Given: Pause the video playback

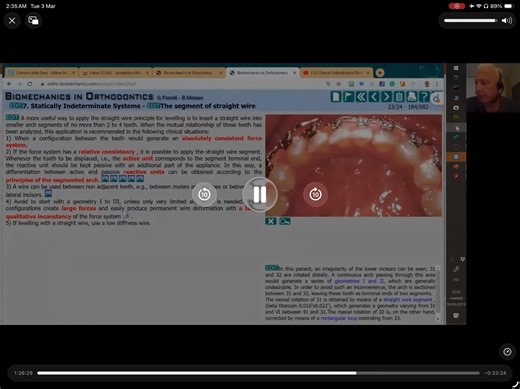Looking at the screenshot, I should 260,194.
